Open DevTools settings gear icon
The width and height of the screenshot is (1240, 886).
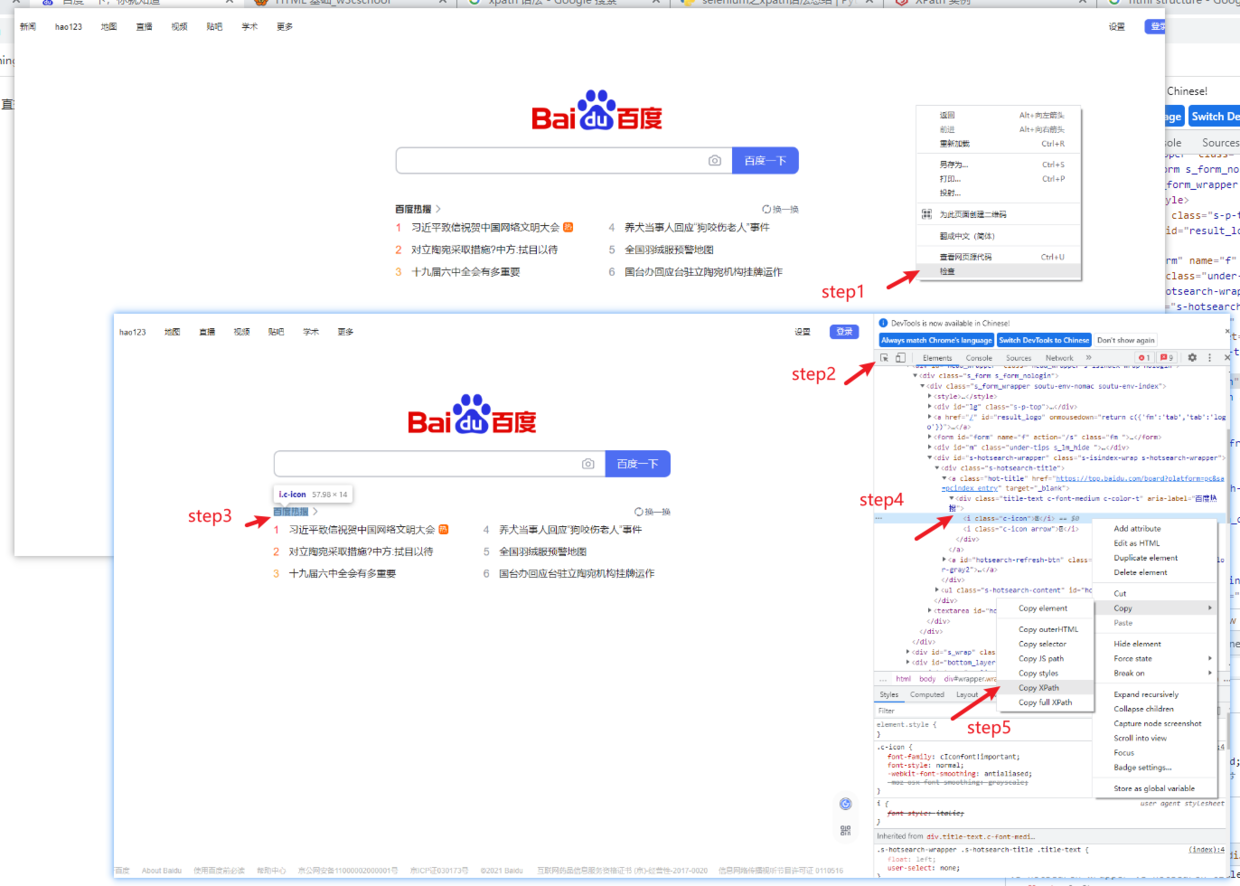[x=1192, y=358]
